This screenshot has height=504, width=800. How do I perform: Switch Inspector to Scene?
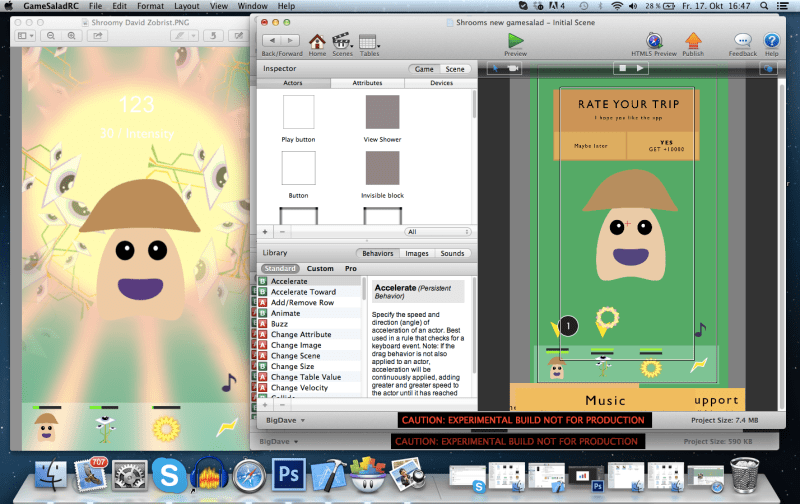[455, 69]
